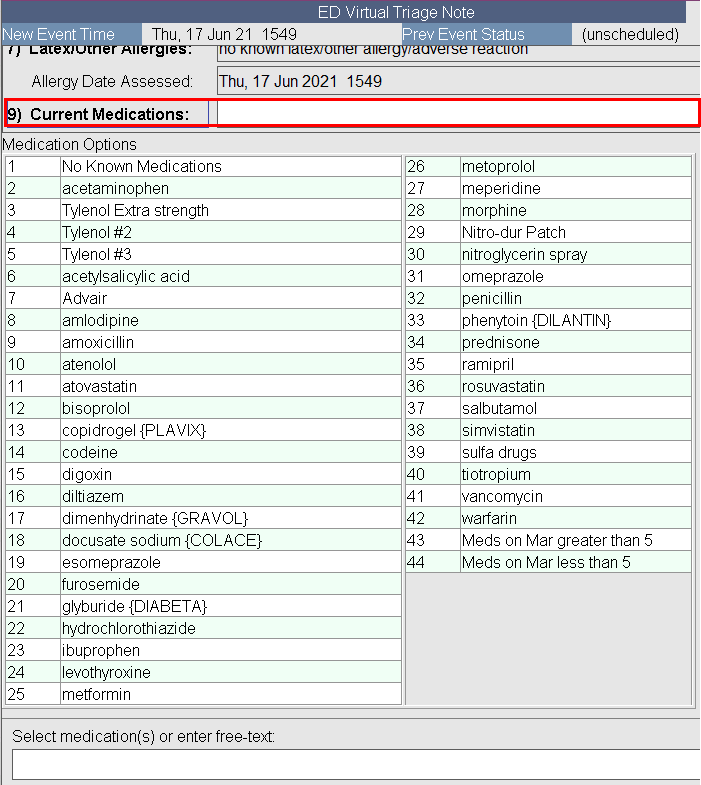
Task: Choose 'diltiazem' row
Action: click(203, 497)
